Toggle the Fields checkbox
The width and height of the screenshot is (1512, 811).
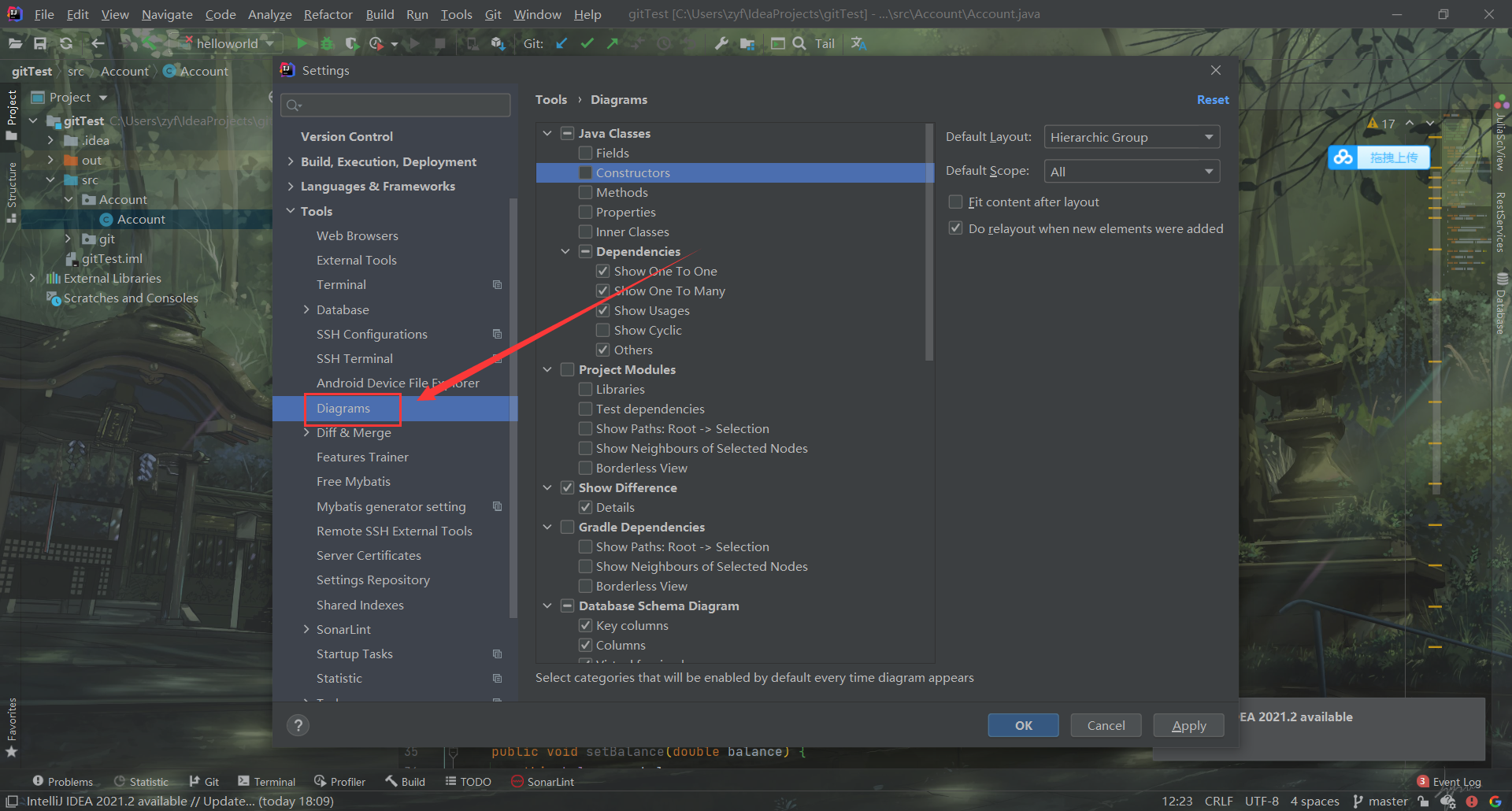pos(585,153)
